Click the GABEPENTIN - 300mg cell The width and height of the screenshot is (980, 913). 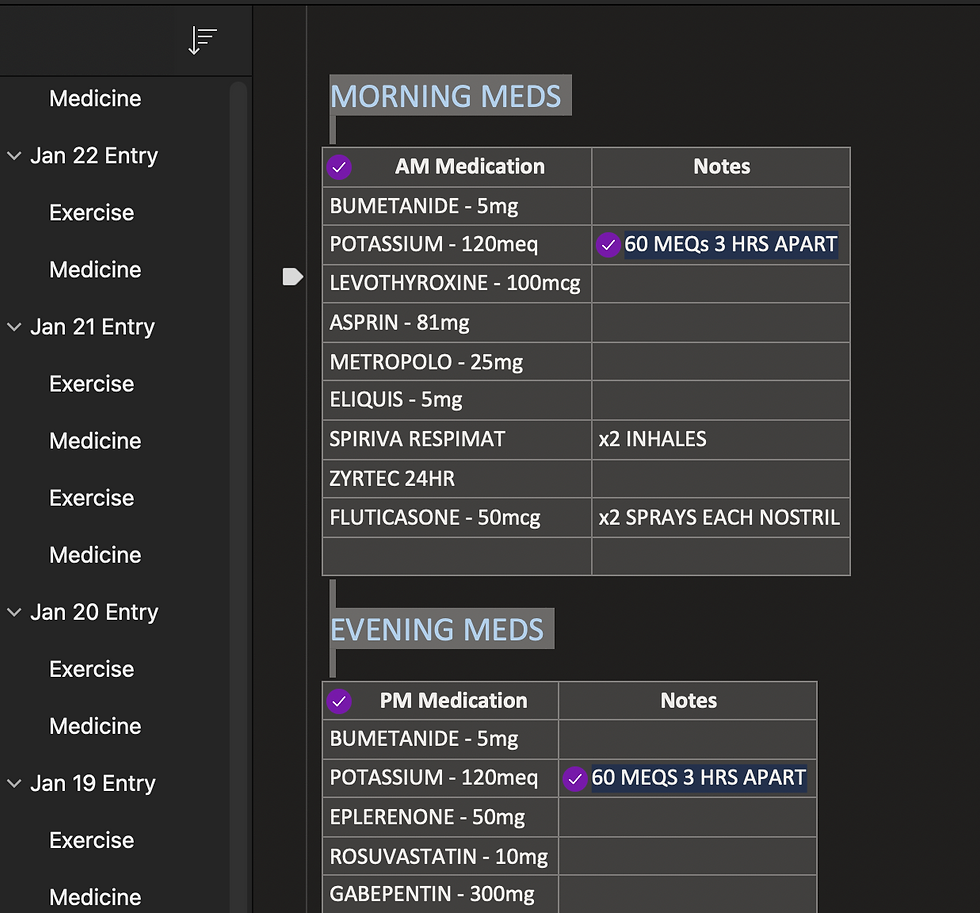(441, 894)
